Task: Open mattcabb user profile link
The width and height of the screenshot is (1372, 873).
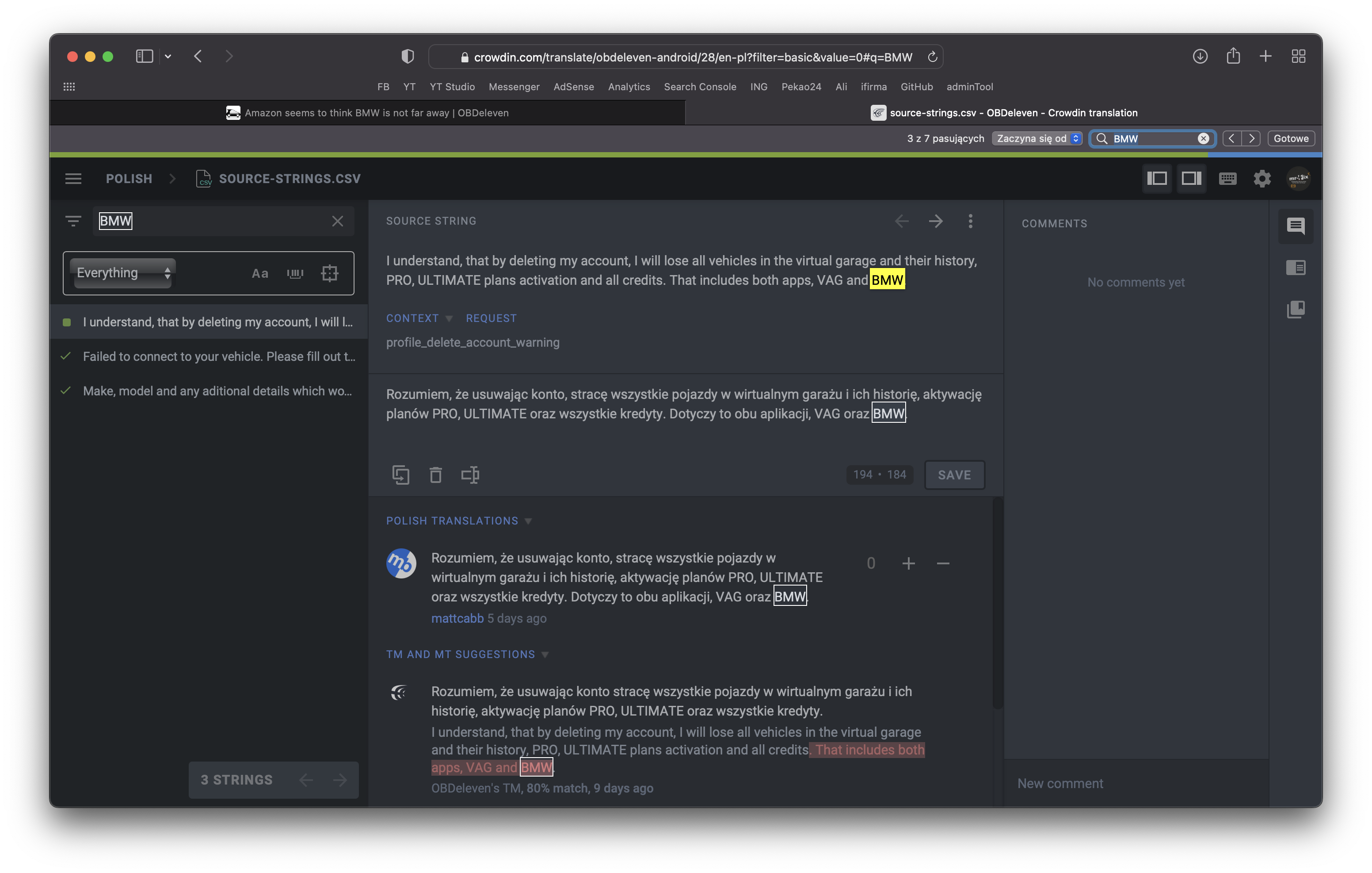Action: click(457, 618)
